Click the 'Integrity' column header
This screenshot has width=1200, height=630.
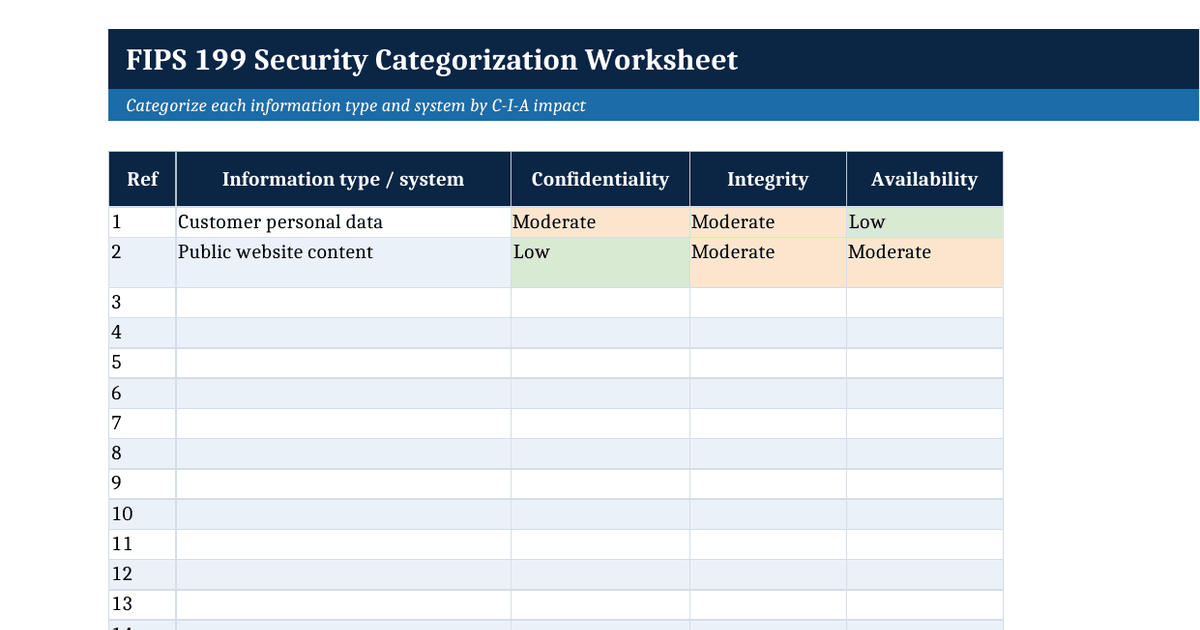tap(768, 179)
